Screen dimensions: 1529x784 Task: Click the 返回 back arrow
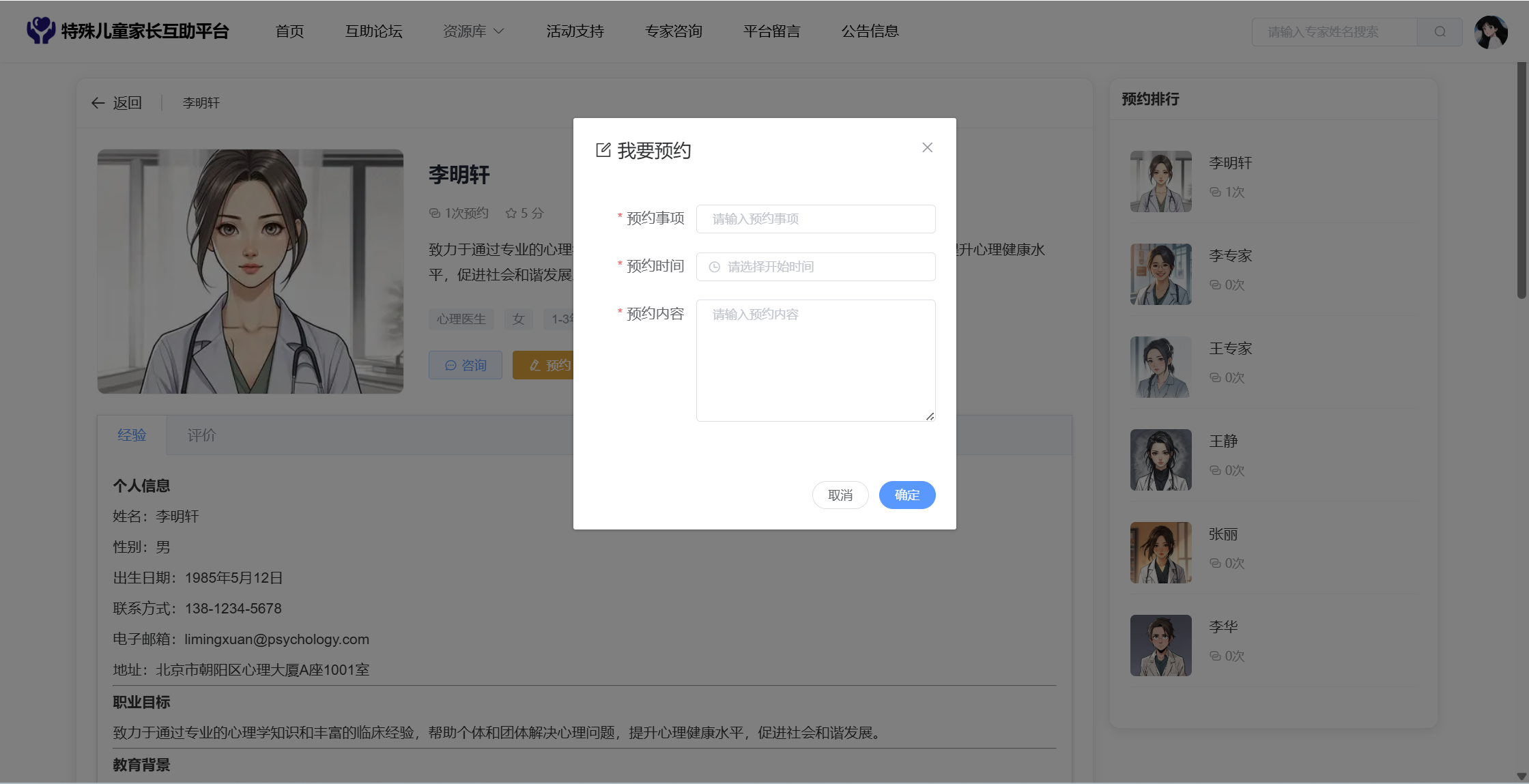(98, 103)
